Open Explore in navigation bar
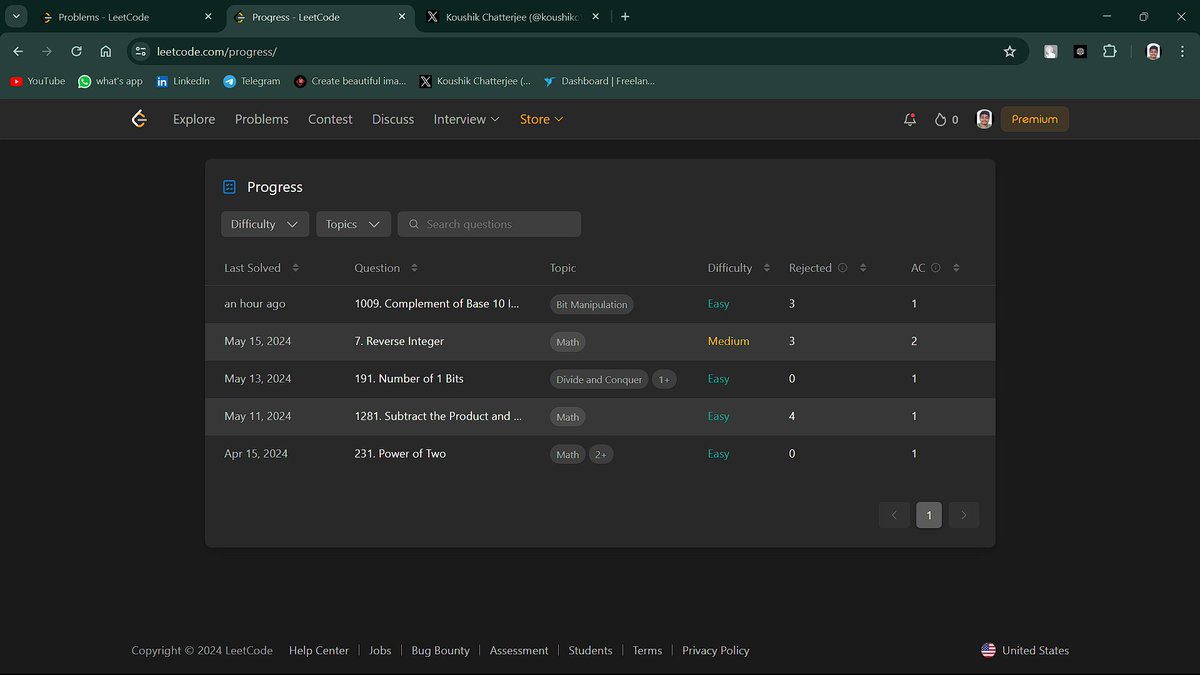 194,119
